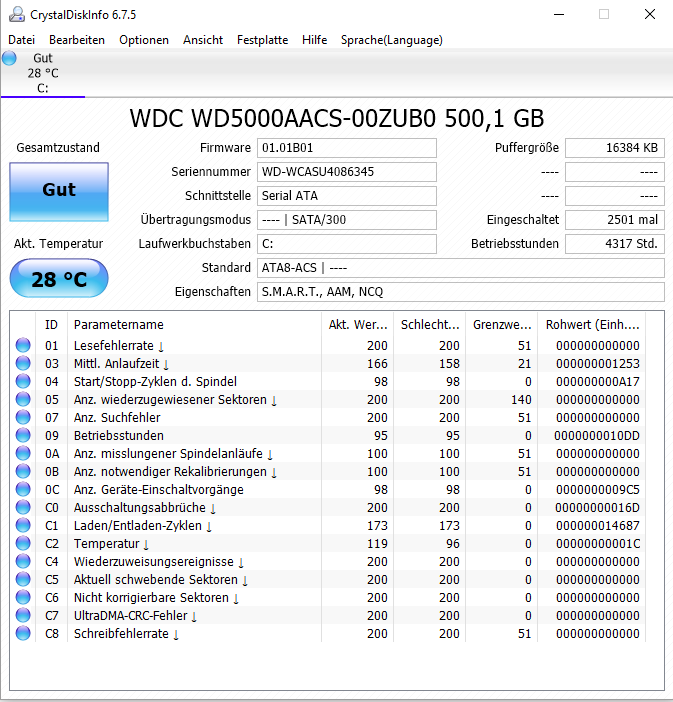Select the Gut 28 °C drive C: tab

43,73
